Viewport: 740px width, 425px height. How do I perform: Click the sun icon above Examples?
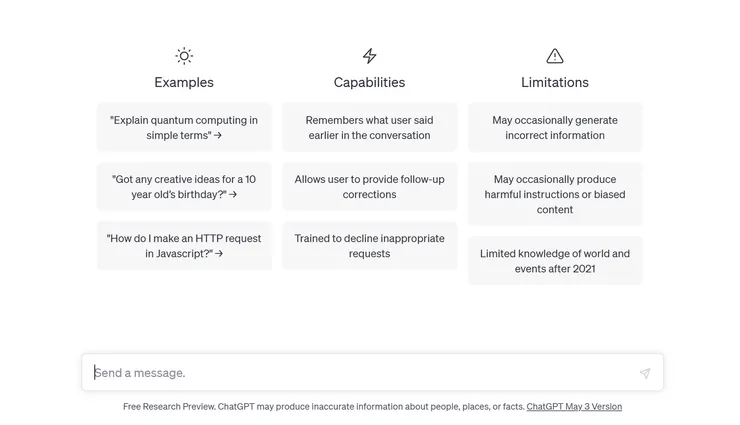[x=184, y=56]
